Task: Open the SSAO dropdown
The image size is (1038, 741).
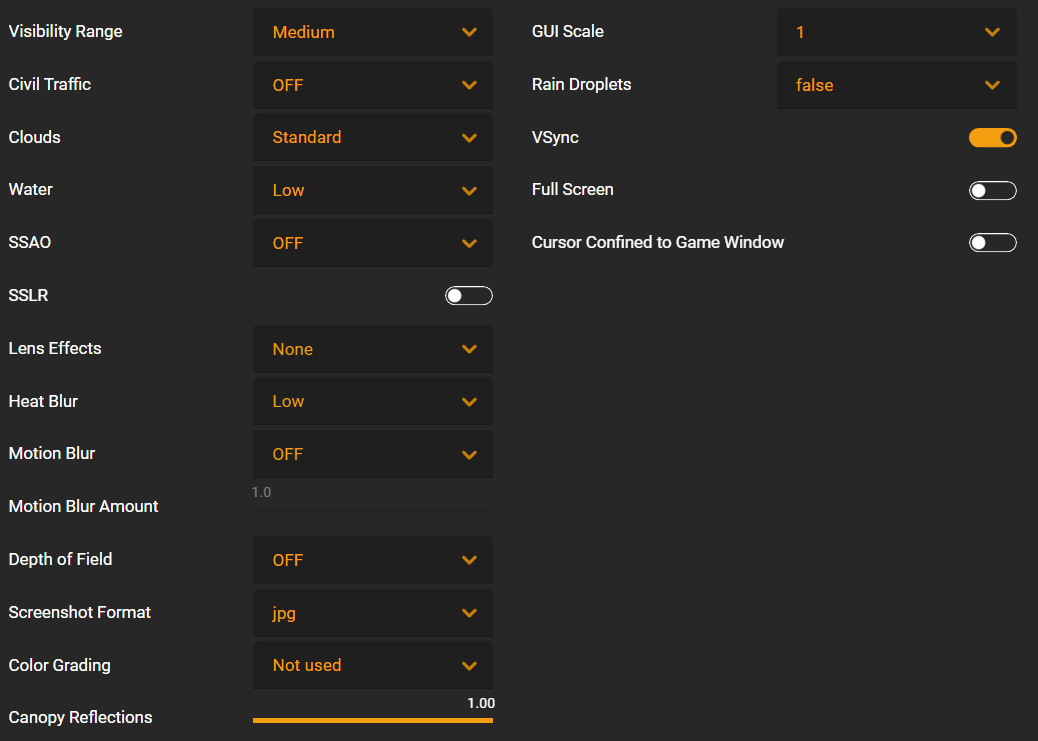Action: coord(373,243)
